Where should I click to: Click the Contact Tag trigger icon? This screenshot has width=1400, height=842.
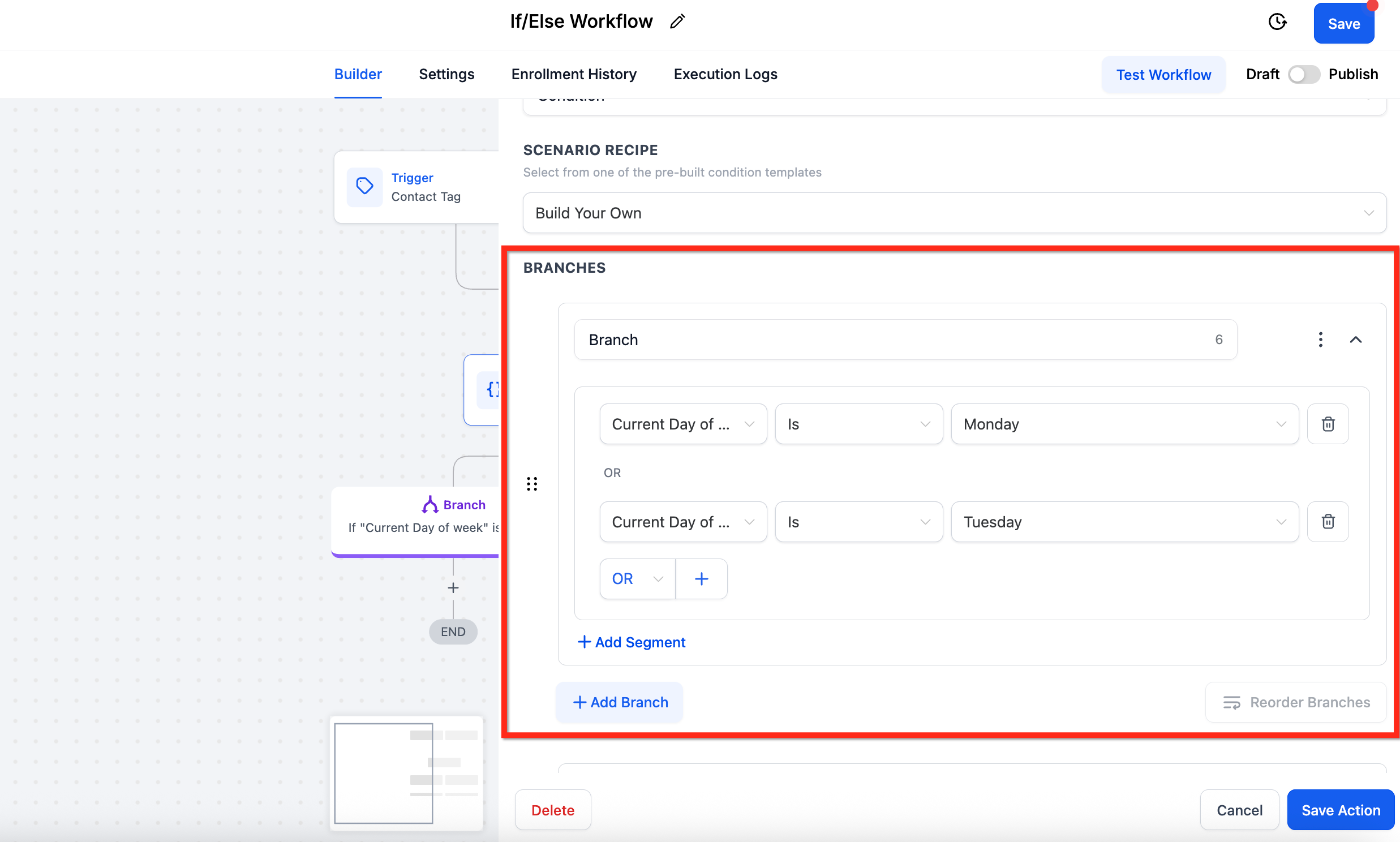pos(364,186)
